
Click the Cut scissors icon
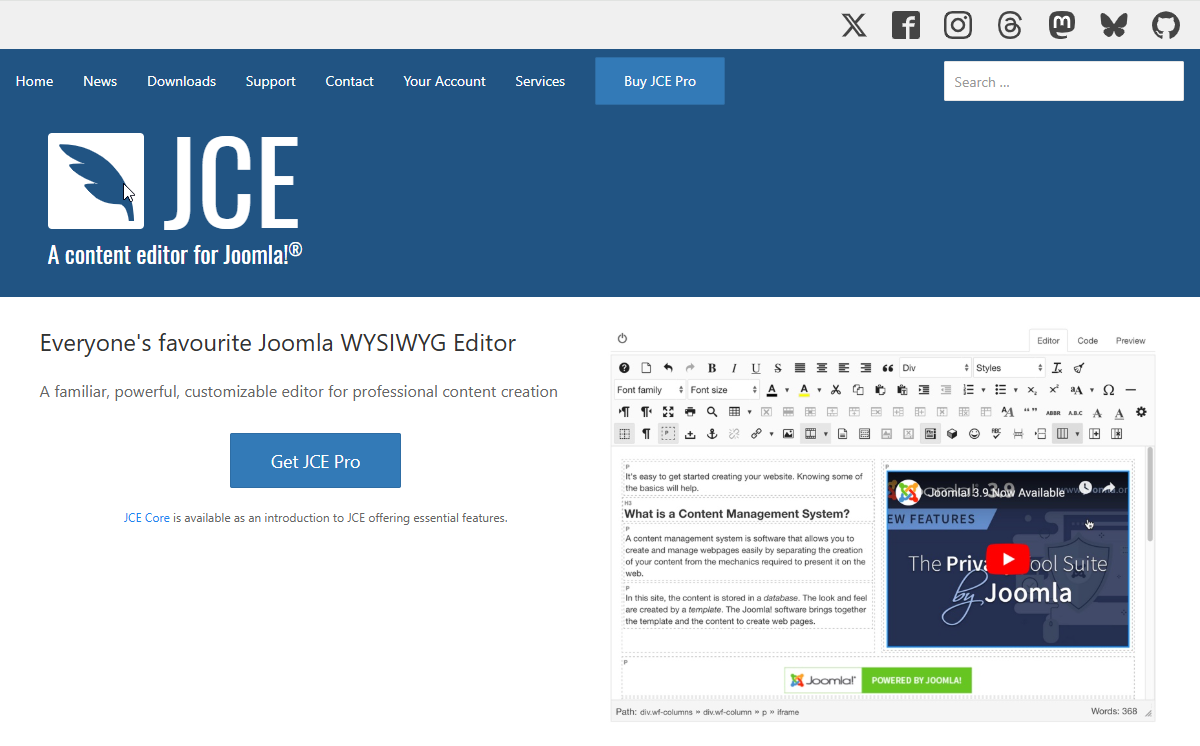click(835, 390)
